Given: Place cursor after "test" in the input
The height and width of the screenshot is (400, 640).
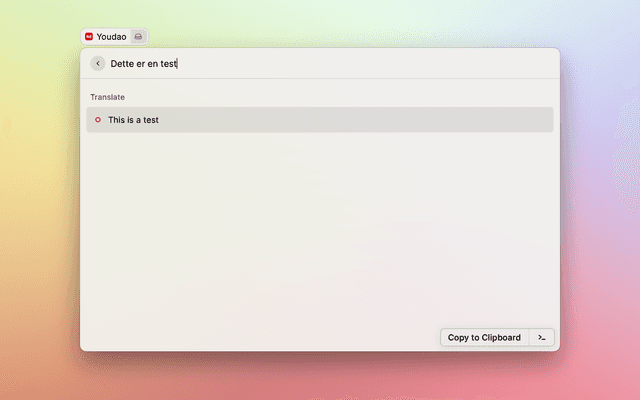Looking at the screenshot, I should [x=177, y=63].
